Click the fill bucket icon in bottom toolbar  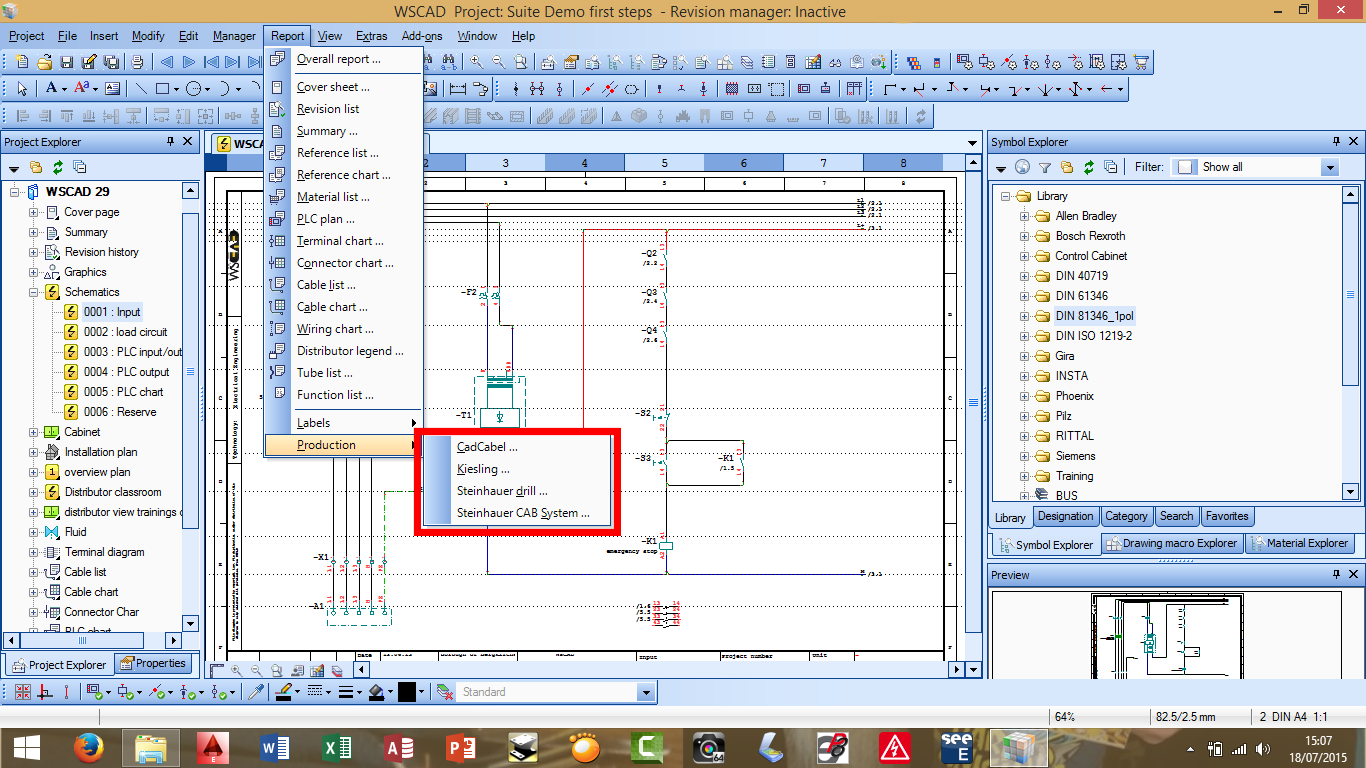coord(376,691)
